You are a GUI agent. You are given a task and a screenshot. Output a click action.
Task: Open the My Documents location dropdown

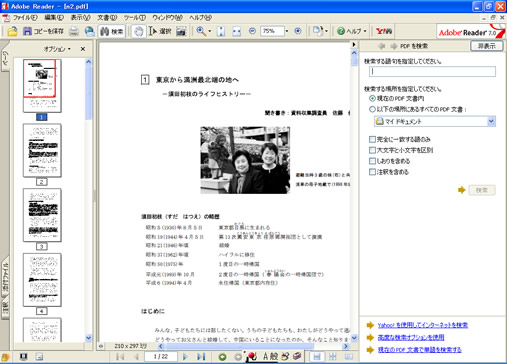tap(491, 121)
